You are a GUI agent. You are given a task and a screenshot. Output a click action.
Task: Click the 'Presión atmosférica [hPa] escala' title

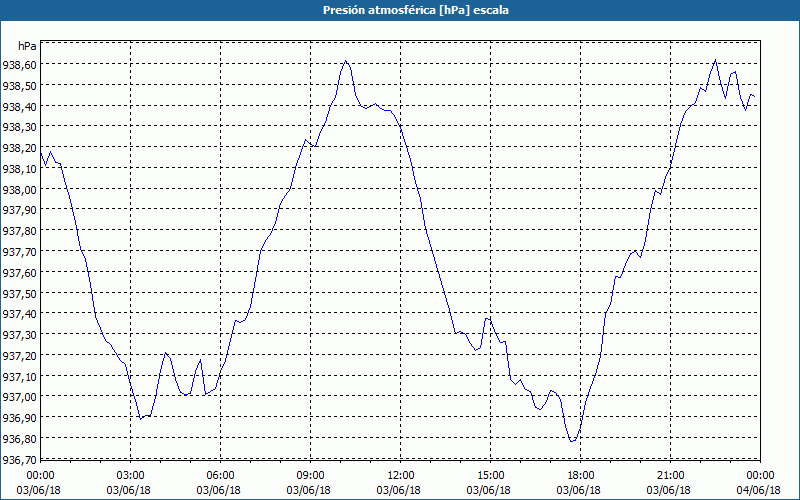click(x=415, y=10)
